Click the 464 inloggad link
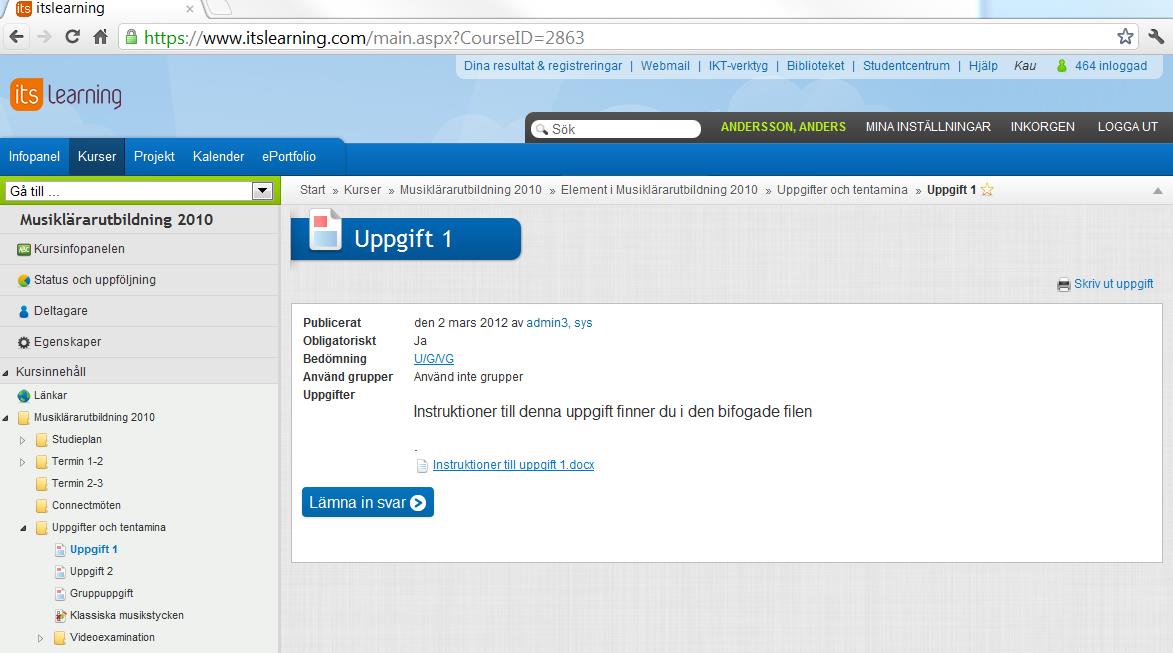 coord(1111,66)
